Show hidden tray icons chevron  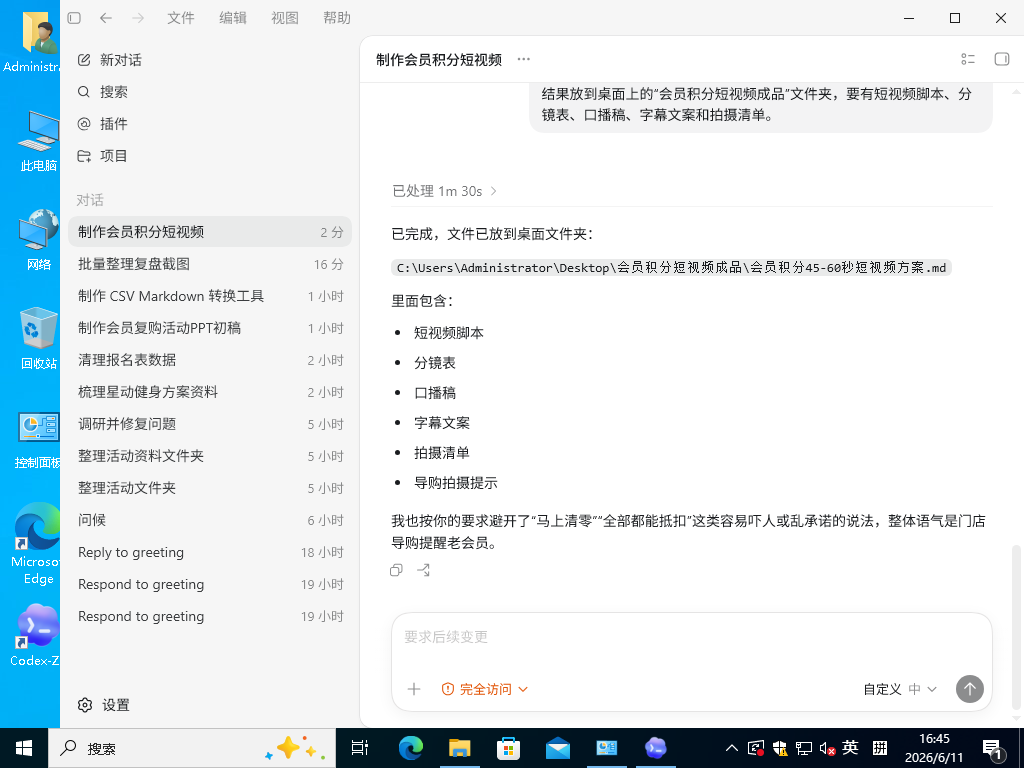732,748
